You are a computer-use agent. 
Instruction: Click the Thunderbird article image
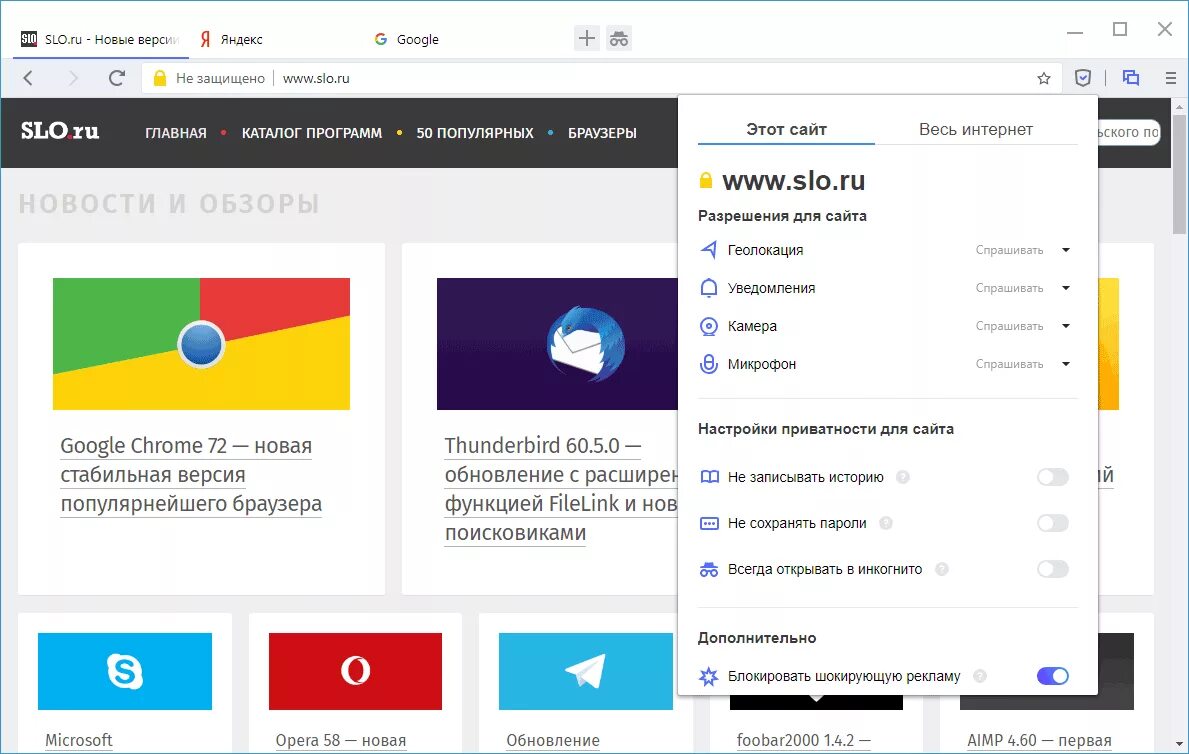click(557, 344)
